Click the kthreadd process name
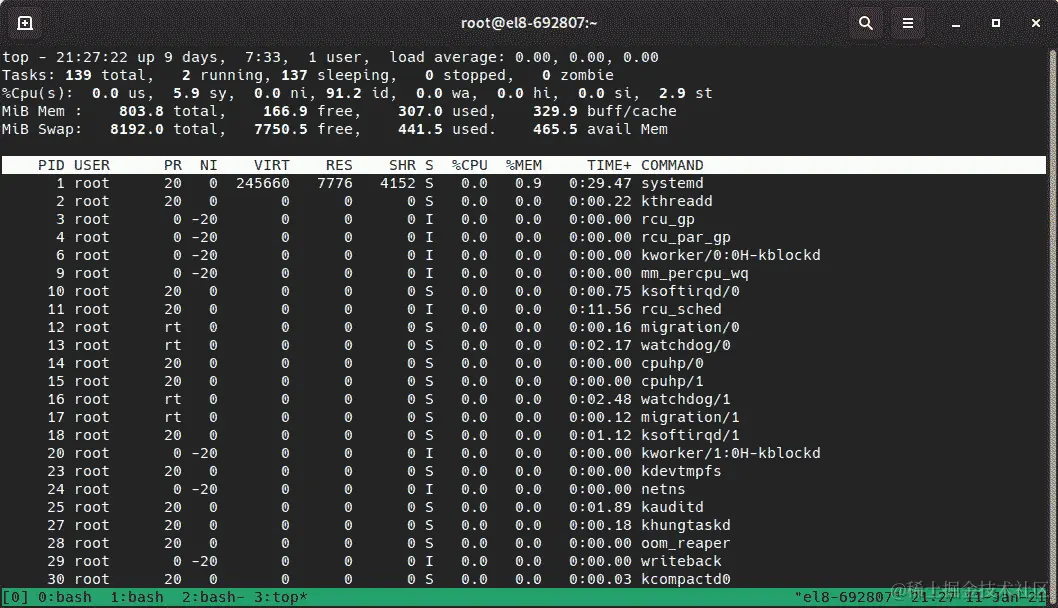This screenshot has width=1058, height=608. click(677, 201)
